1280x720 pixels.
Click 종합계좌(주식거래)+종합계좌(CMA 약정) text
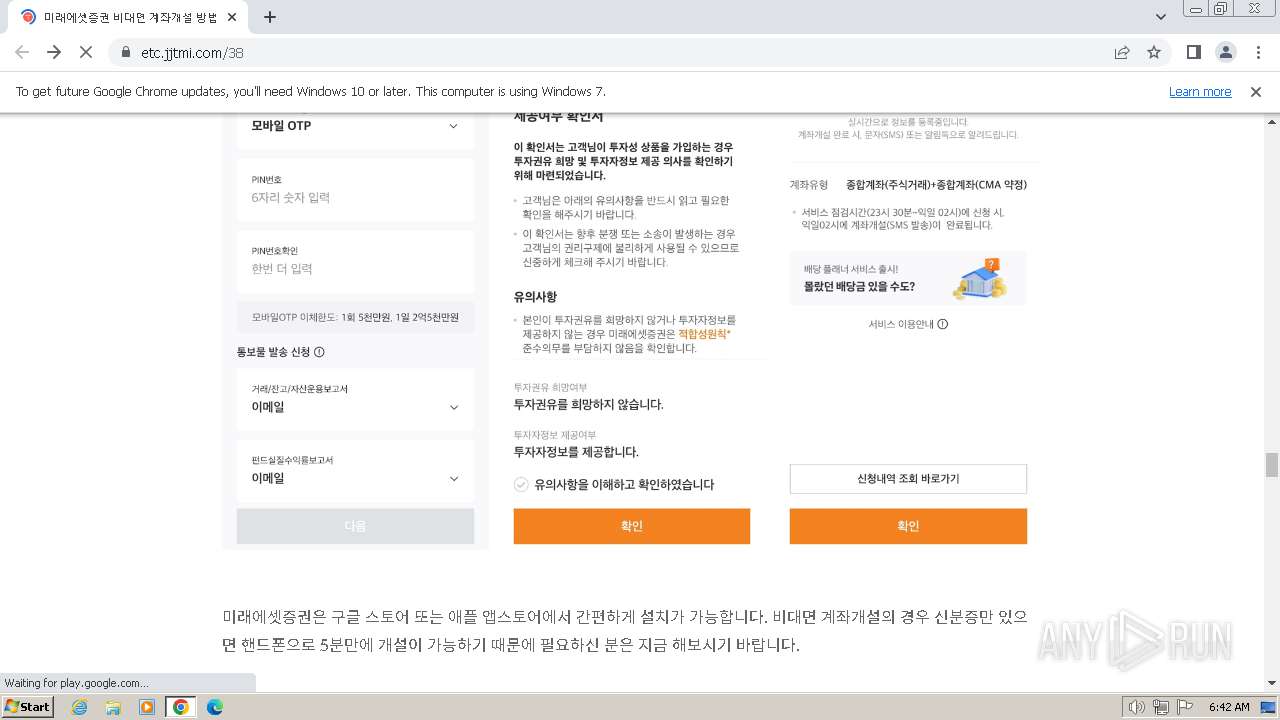tap(936, 185)
